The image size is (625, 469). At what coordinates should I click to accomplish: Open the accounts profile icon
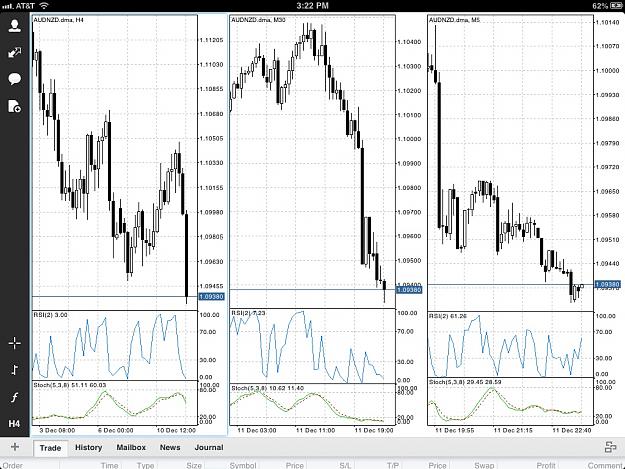tap(15, 26)
